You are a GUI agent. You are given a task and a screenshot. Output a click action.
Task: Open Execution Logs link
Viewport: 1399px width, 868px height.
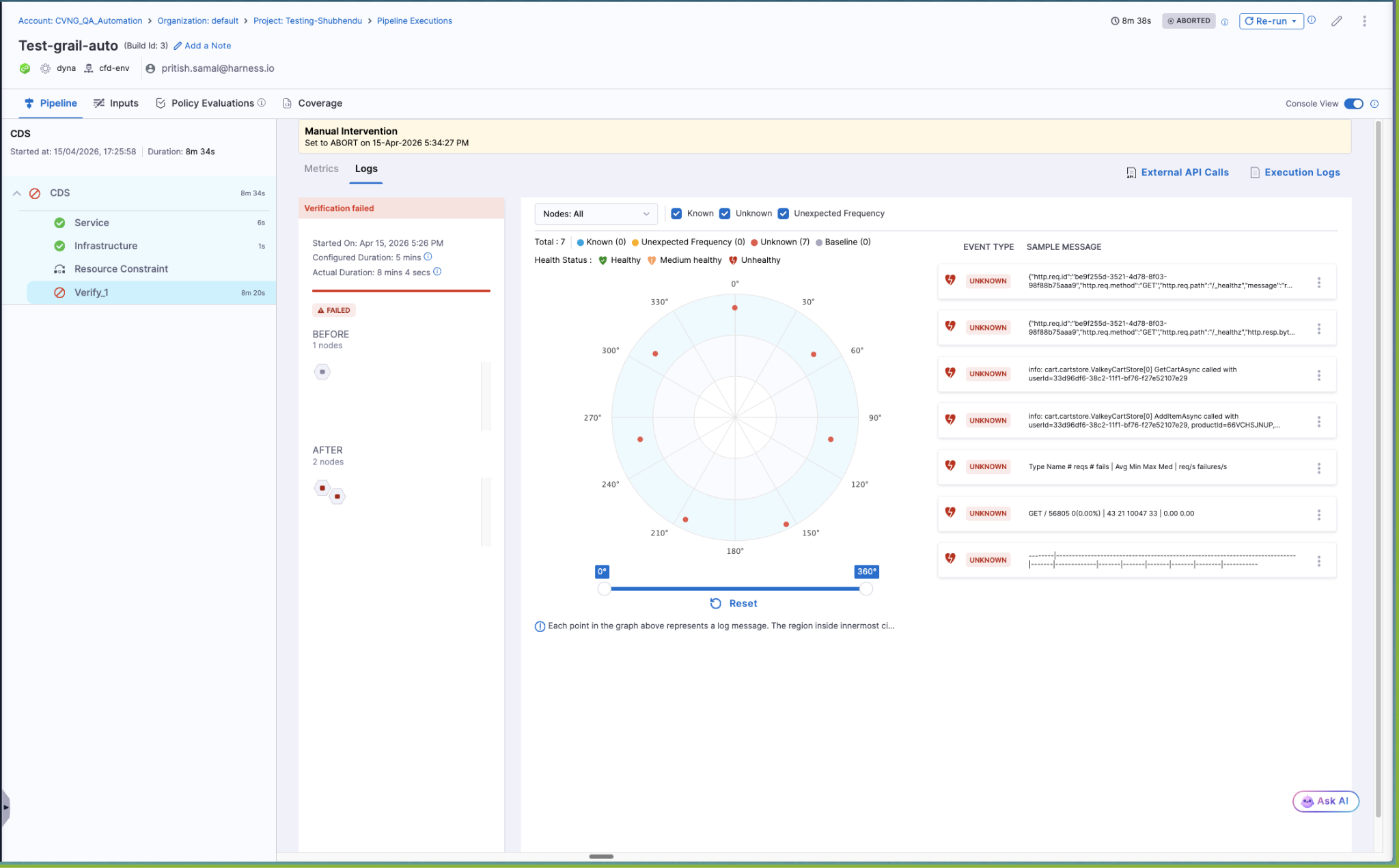coord(1302,172)
